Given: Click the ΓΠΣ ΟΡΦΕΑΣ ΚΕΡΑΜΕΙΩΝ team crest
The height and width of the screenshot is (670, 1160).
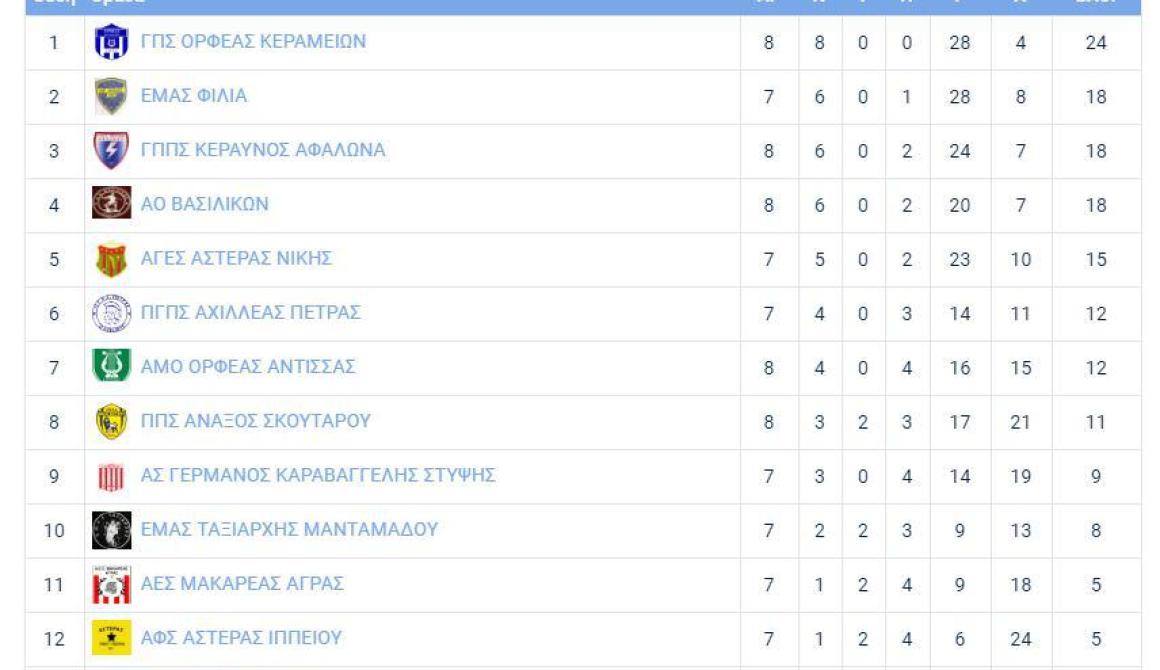Looking at the screenshot, I should pos(112,42).
